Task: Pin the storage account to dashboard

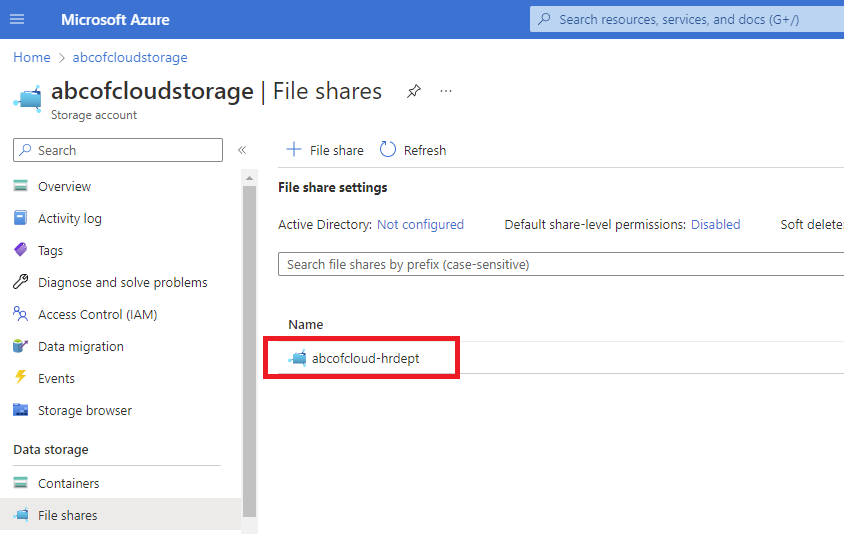Action: pos(414,91)
